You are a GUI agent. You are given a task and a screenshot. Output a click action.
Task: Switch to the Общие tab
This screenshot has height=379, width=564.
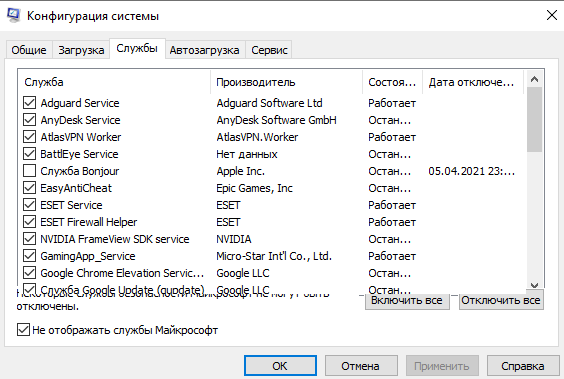(29, 50)
